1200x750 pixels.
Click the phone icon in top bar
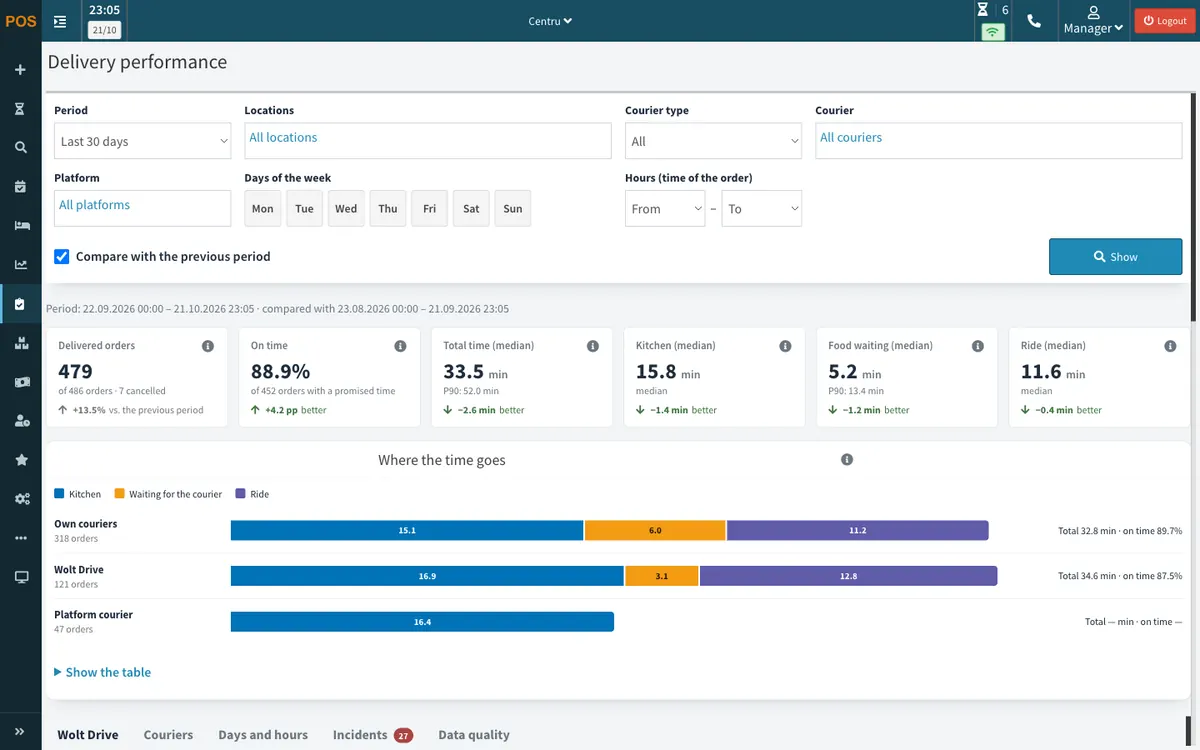coord(1034,21)
